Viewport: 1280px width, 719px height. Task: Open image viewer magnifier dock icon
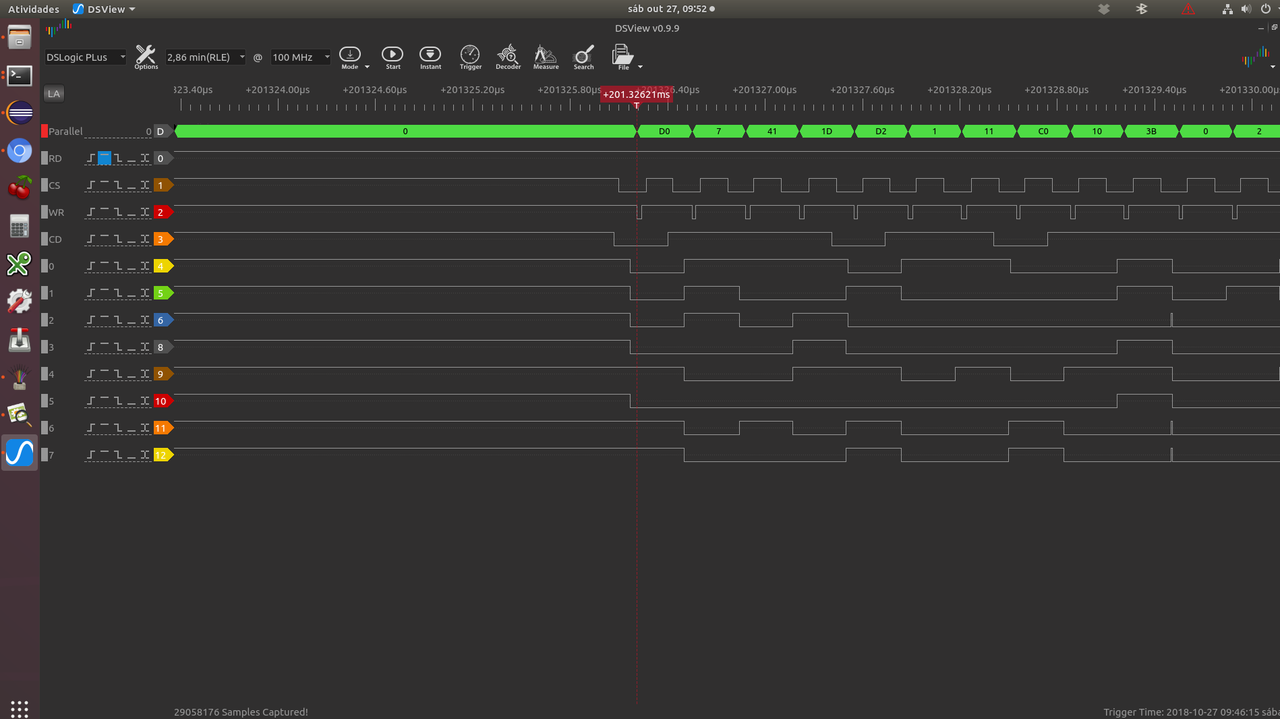pyautogui.click(x=20, y=414)
